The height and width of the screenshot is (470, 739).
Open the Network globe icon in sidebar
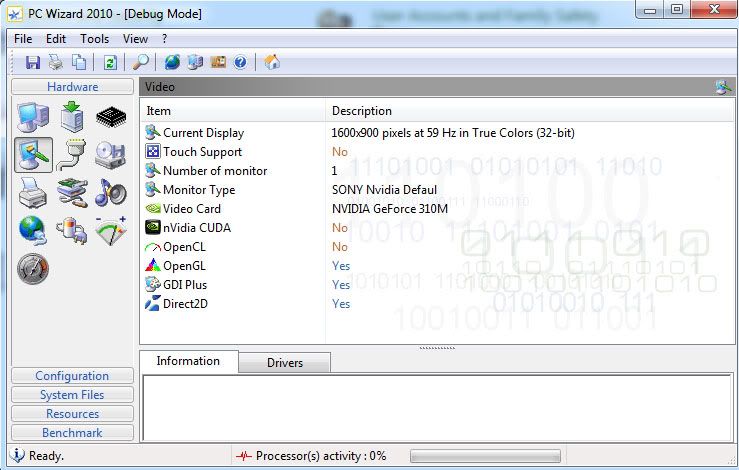point(33,231)
